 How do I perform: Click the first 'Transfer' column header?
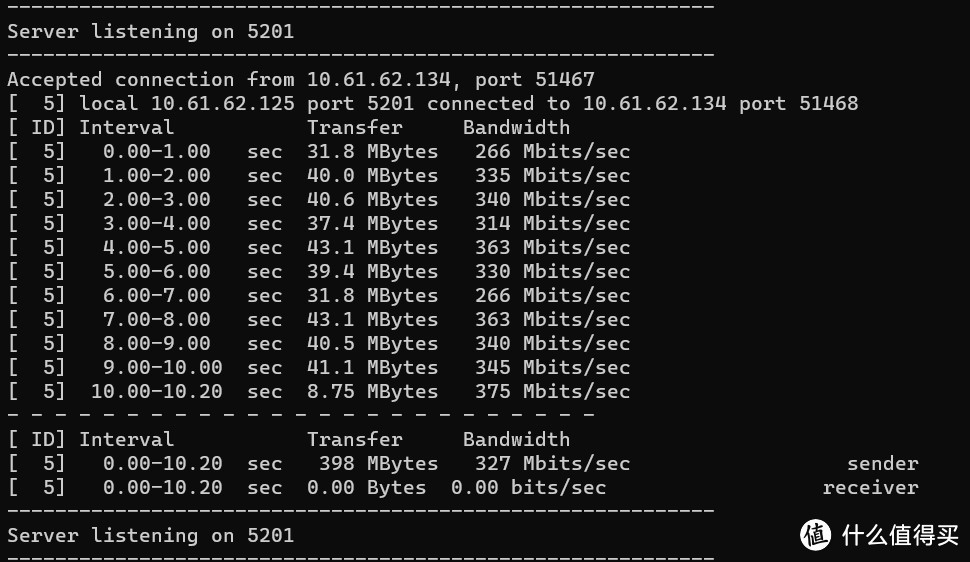pyautogui.click(x=354, y=128)
